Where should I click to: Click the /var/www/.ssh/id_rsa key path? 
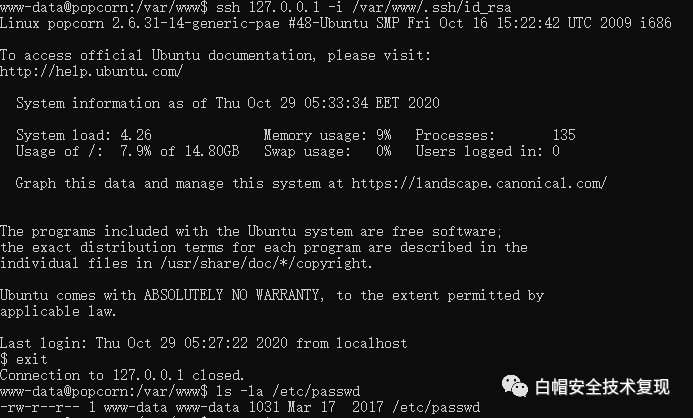click(407, 7)
